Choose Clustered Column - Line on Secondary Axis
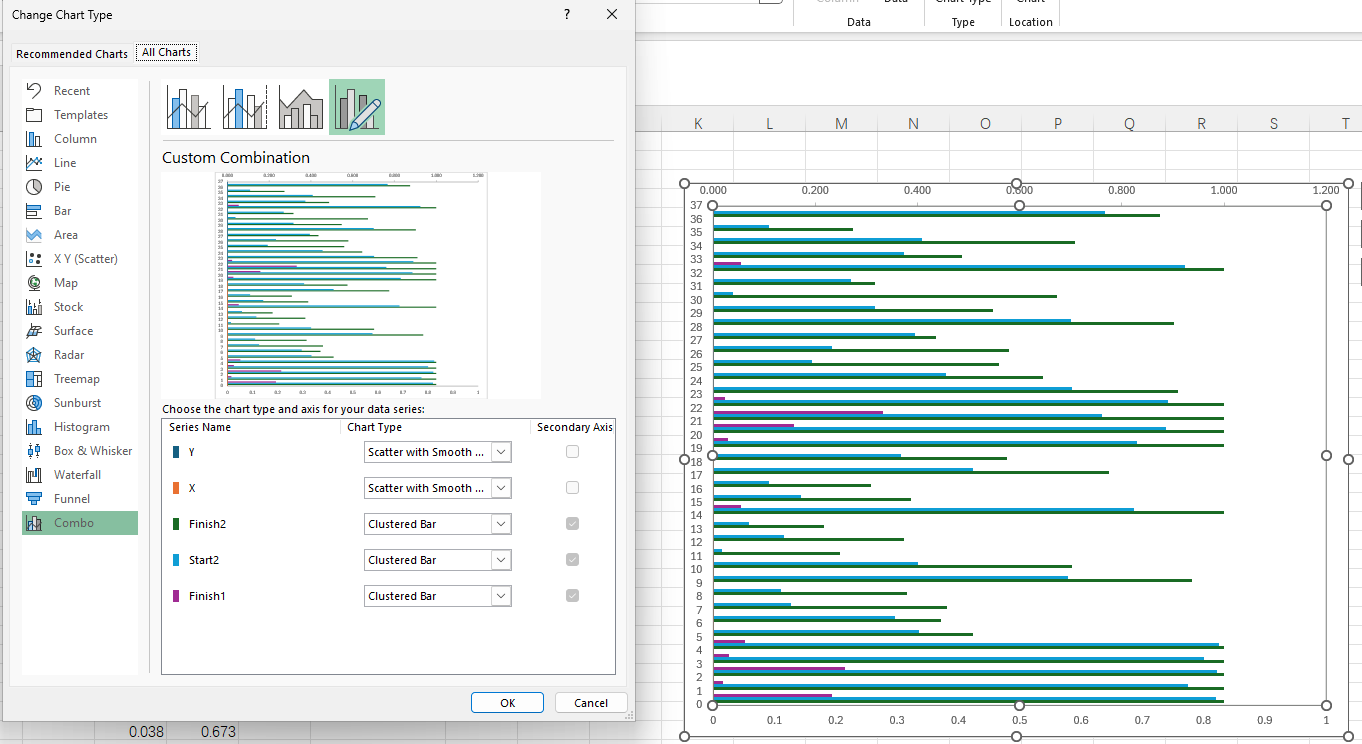 [245, 107]
